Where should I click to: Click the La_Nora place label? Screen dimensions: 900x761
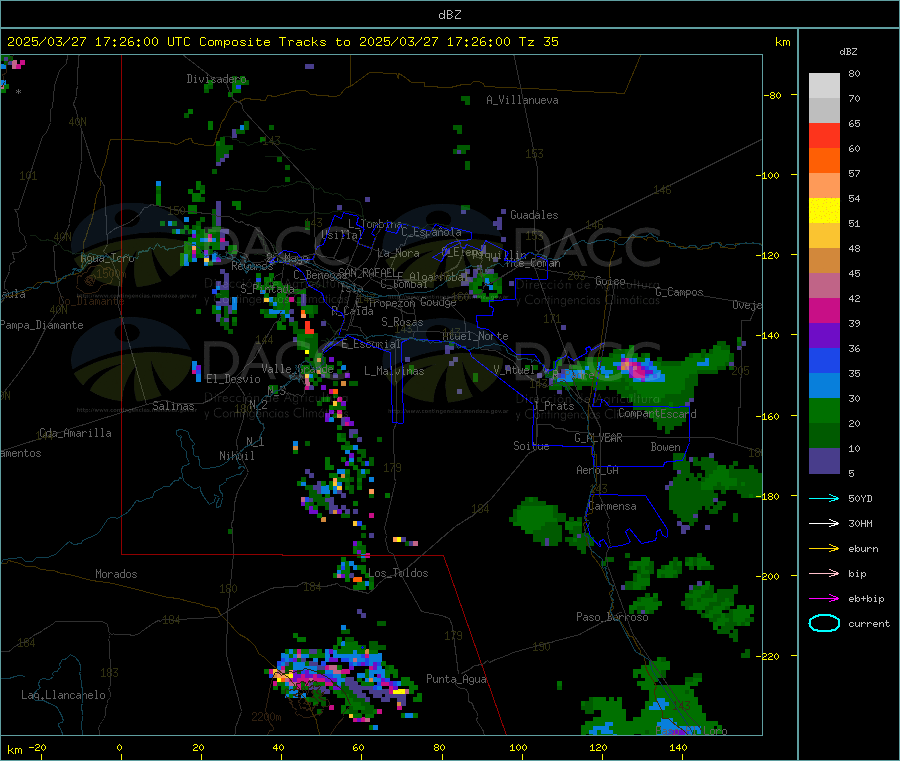398,253
